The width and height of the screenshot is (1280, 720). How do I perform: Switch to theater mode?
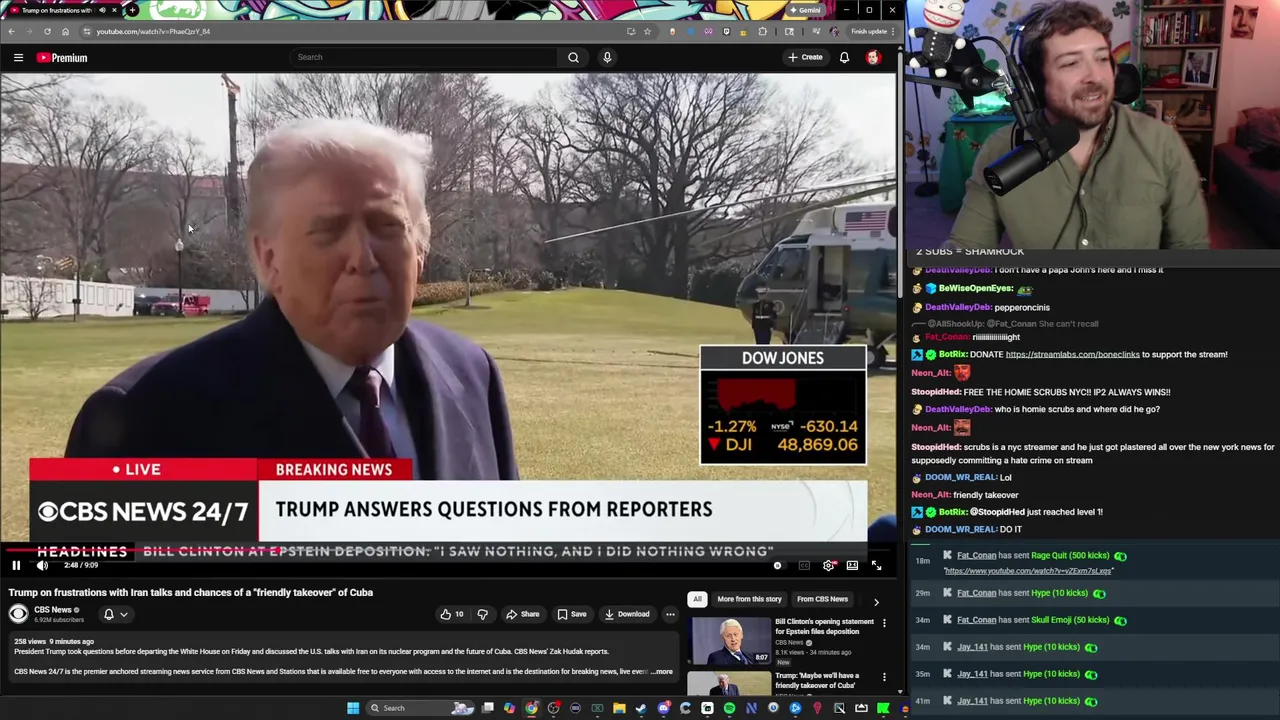[852, 565]
